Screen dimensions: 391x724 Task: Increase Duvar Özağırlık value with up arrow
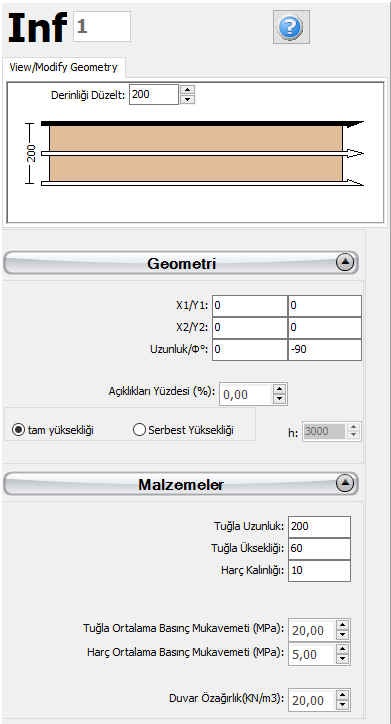pyautogui.click(x=342, y=696)
